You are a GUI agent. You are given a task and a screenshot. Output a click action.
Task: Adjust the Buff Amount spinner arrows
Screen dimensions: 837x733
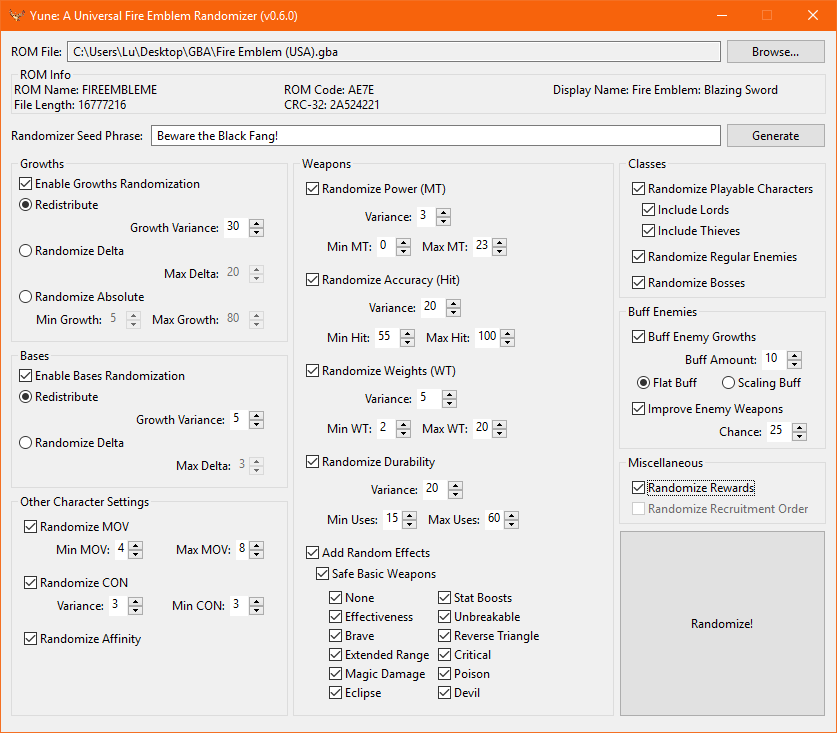(x=794, y=359)
